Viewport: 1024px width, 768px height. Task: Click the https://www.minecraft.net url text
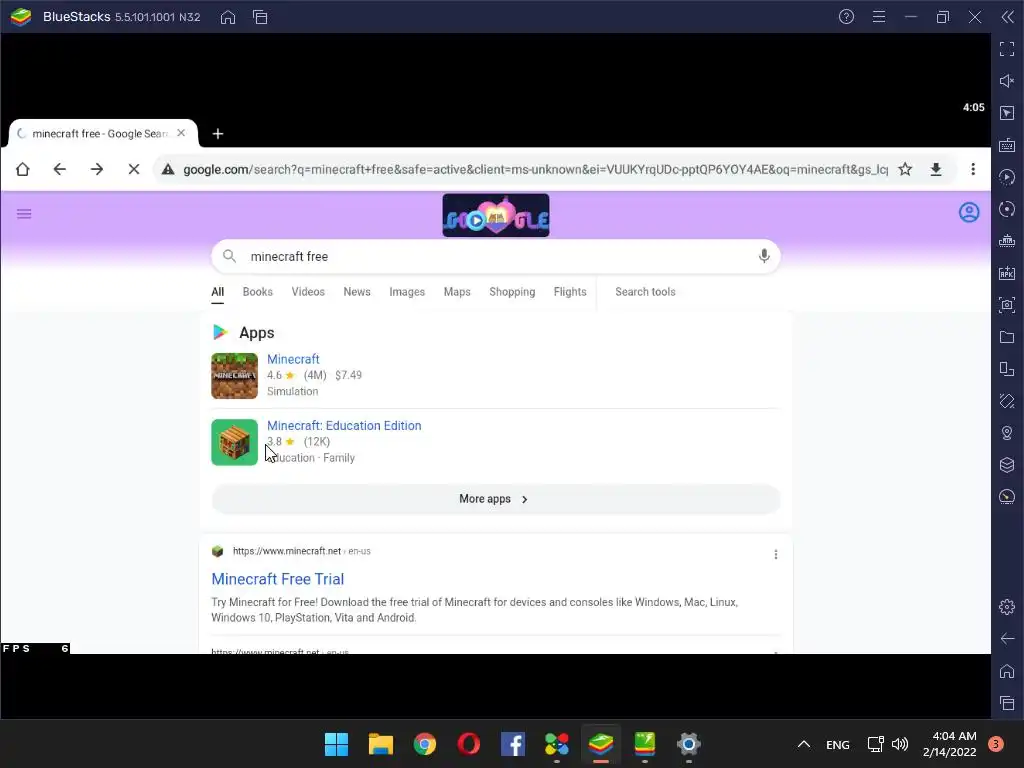pyautogui.click(x=287, y=551)
